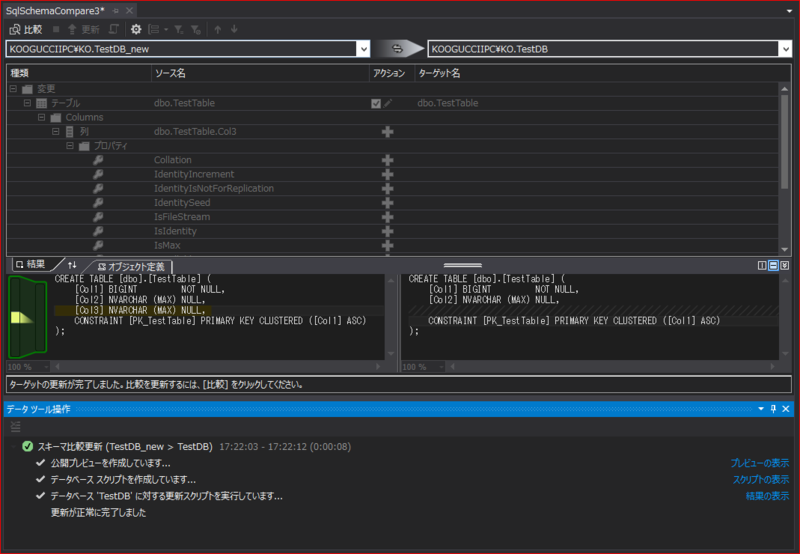800x554 pixels.
Task: Go to next difference with down arrow
Action: pos(234,30)
